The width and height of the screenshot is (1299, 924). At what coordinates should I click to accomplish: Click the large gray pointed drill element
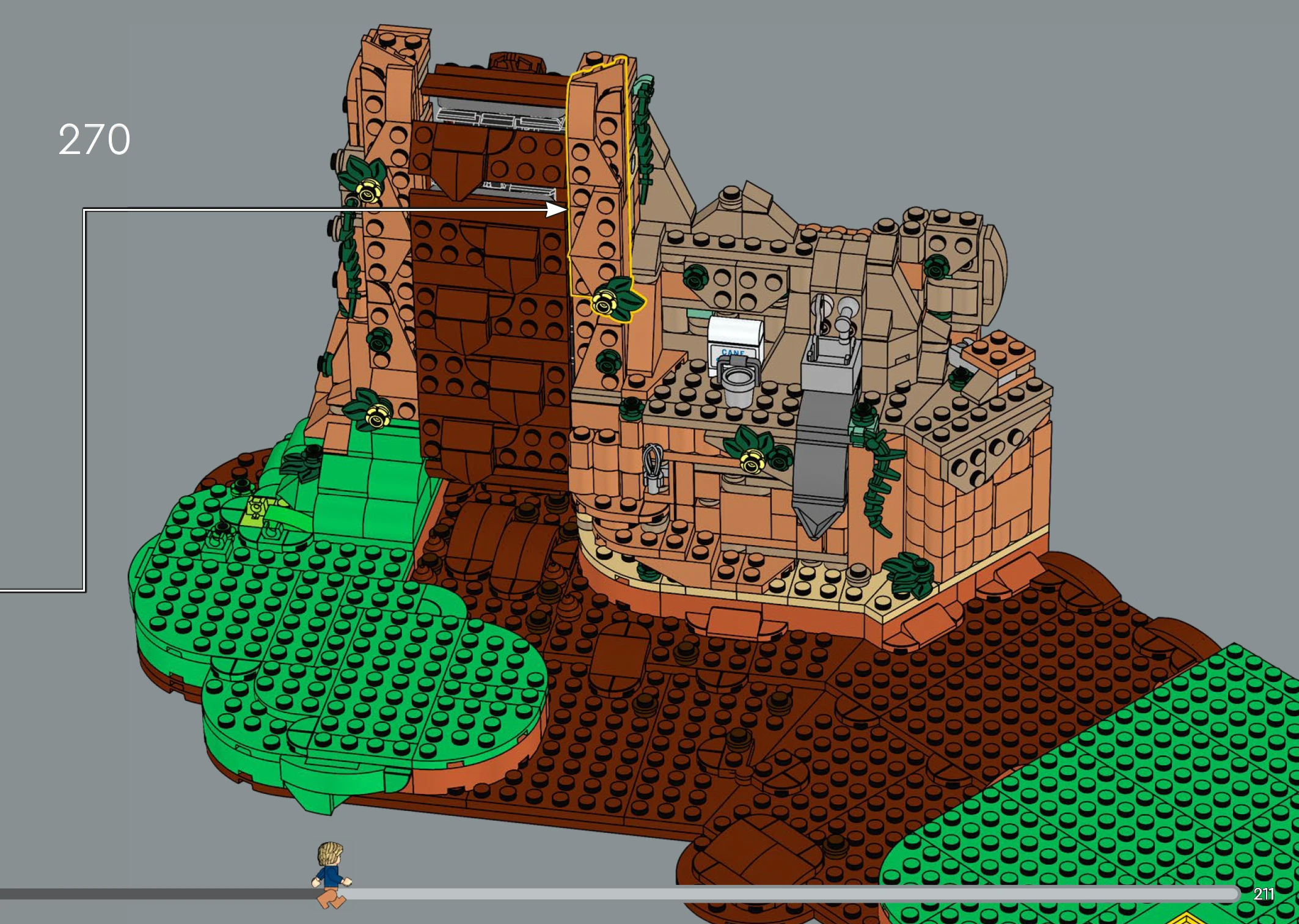(x=819, y=464)
